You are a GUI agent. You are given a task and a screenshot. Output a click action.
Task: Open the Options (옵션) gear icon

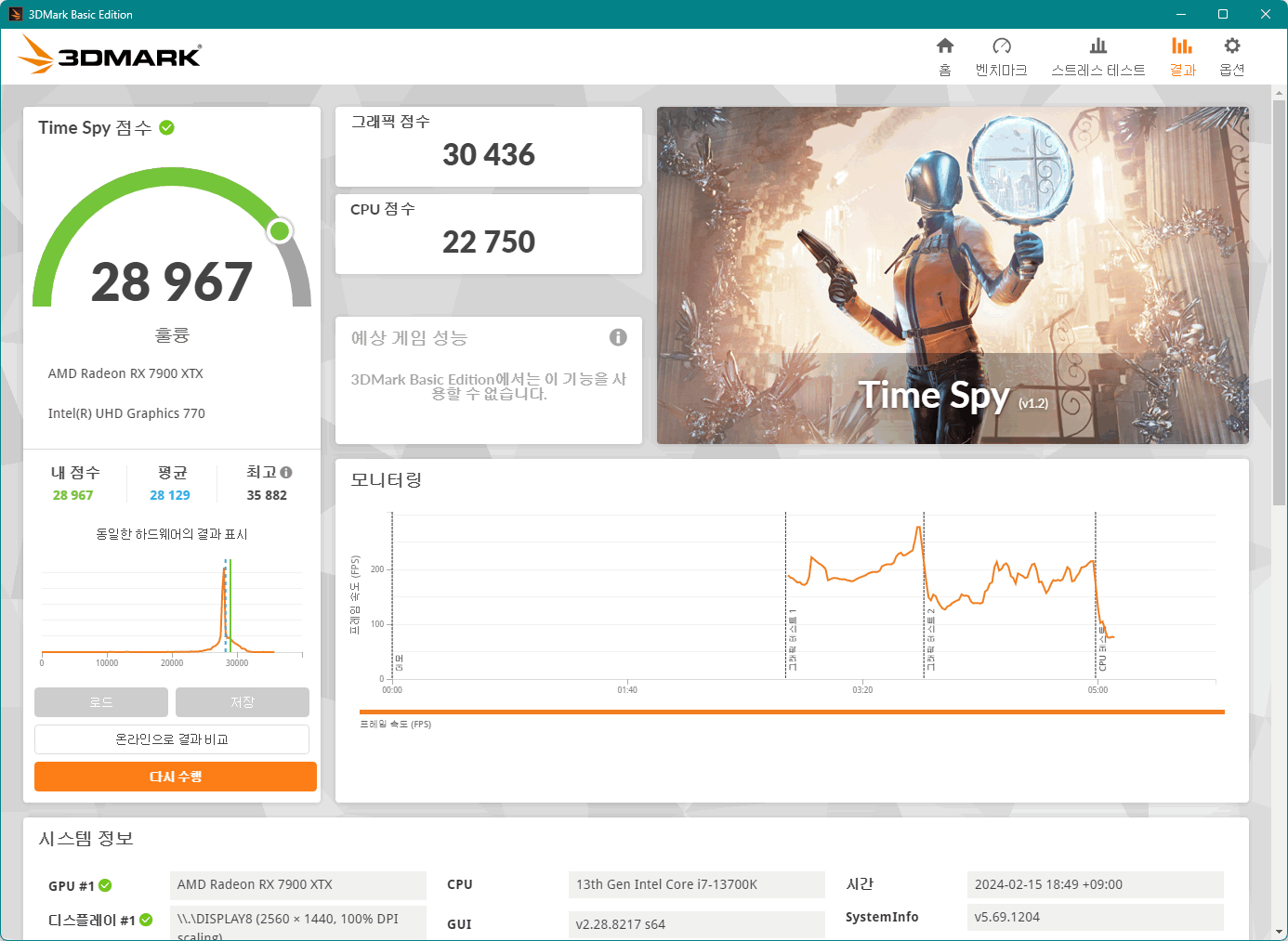tap(1232, 46)
